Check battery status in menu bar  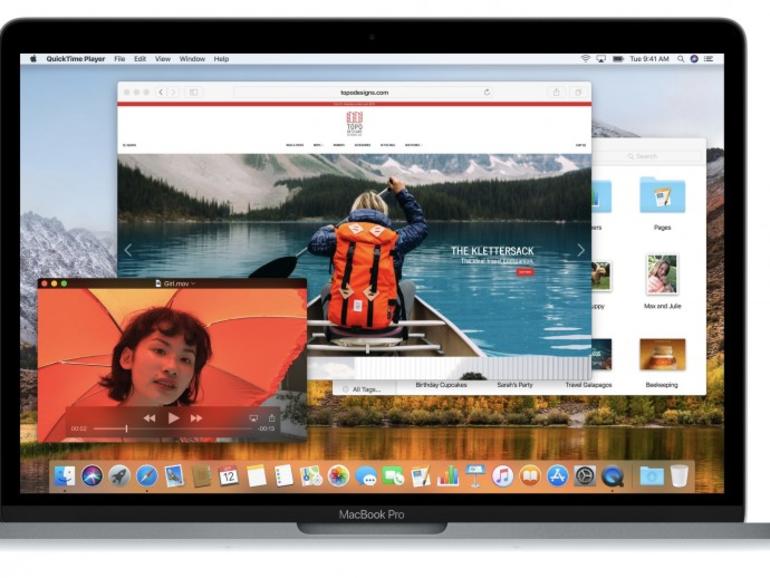click(x=618, y=59)
